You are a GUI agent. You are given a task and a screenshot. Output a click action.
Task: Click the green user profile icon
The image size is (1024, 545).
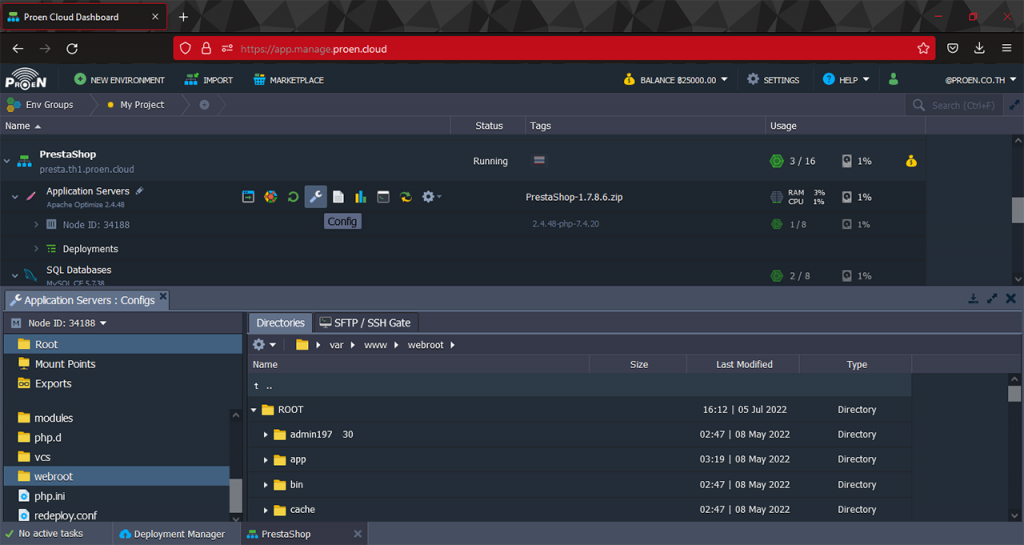pyautogui.click(x=893, y=80)
